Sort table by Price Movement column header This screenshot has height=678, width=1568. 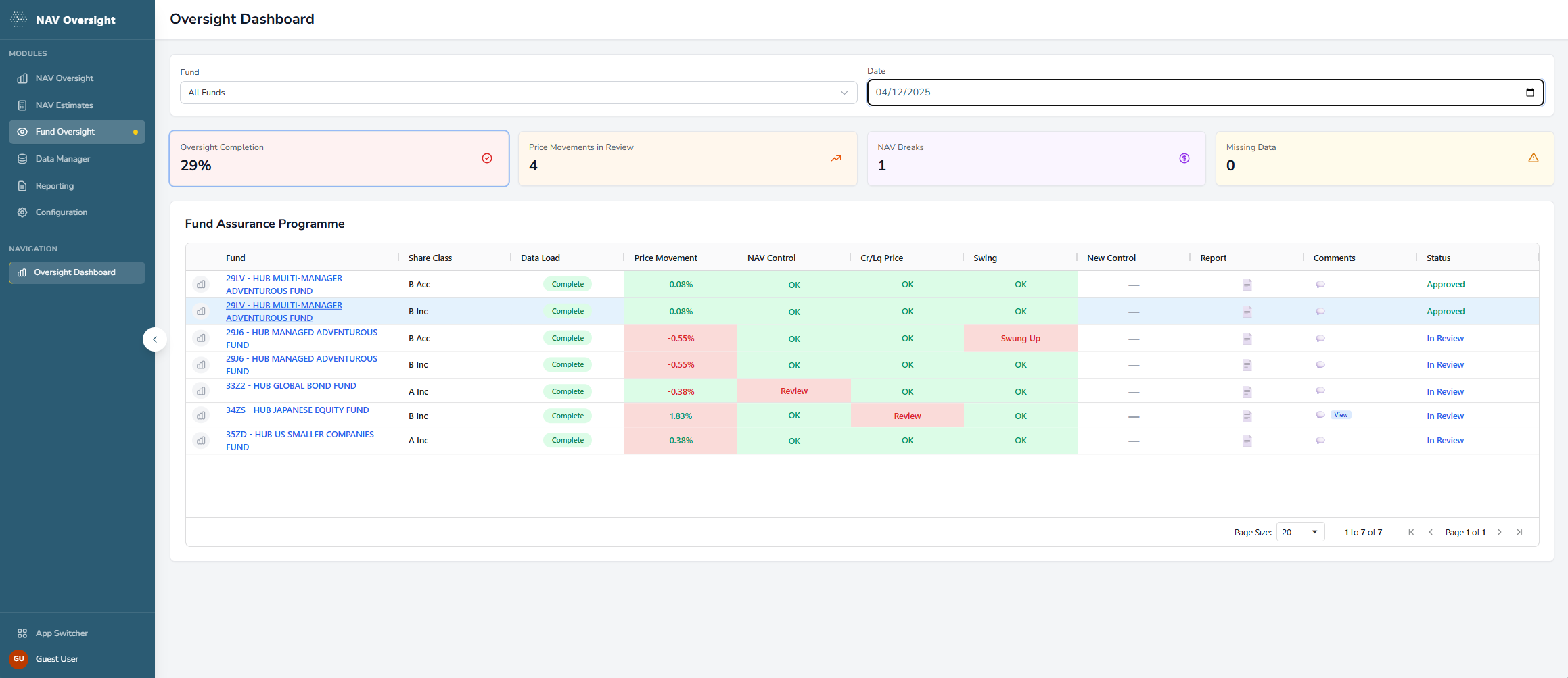(666, 258)
